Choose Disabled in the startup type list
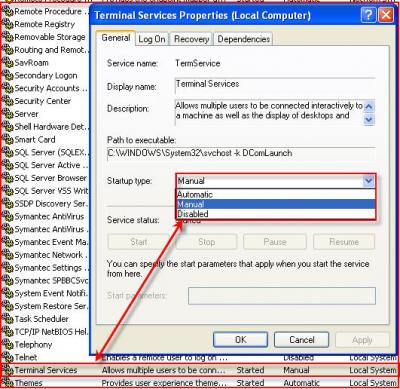Viewport: 400px width, 389px height. (x=276, y=214)
